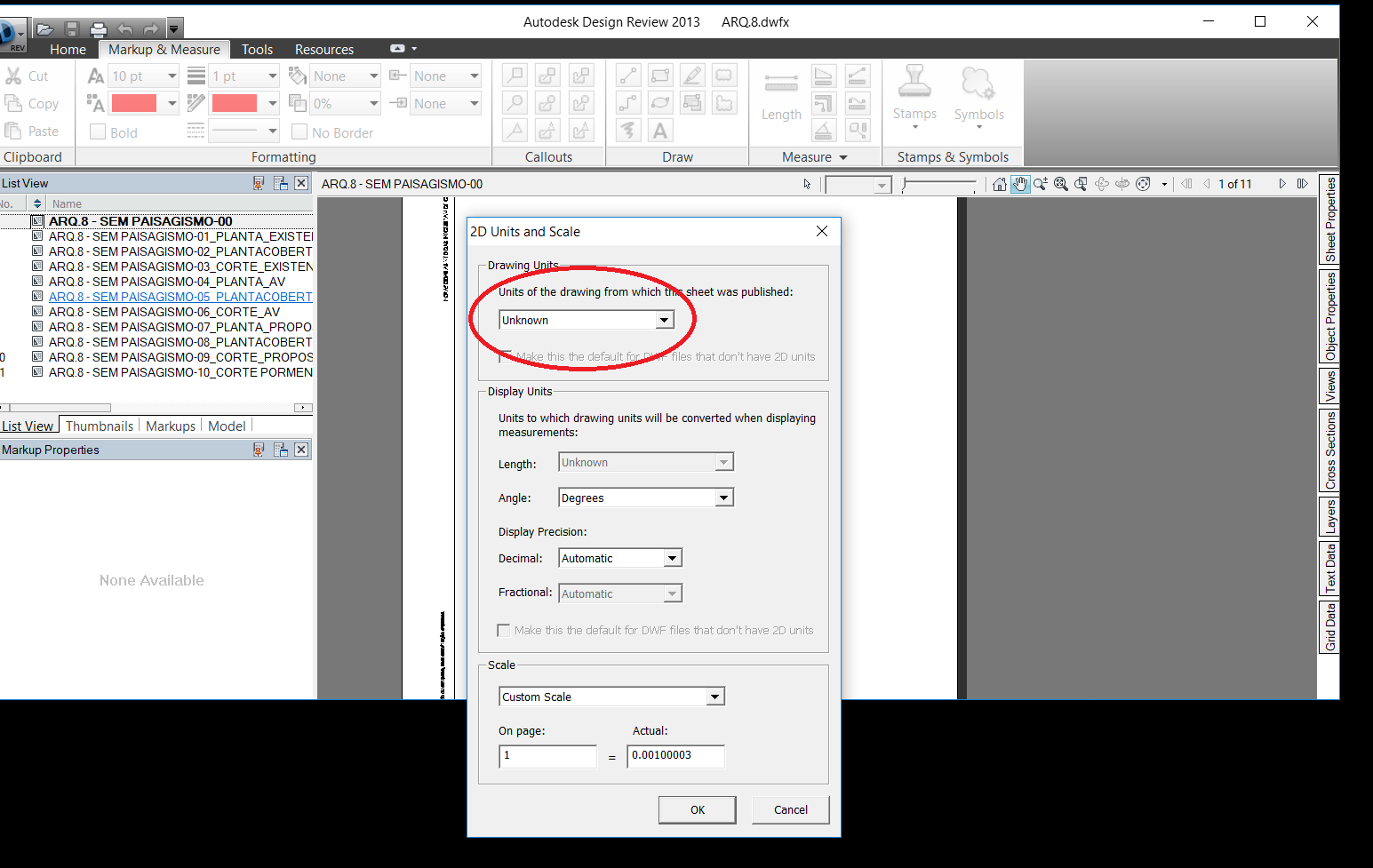Toggle the No Border checkbox
Image resolution: width=1373 pixels, height=868 pixels.
299,132
